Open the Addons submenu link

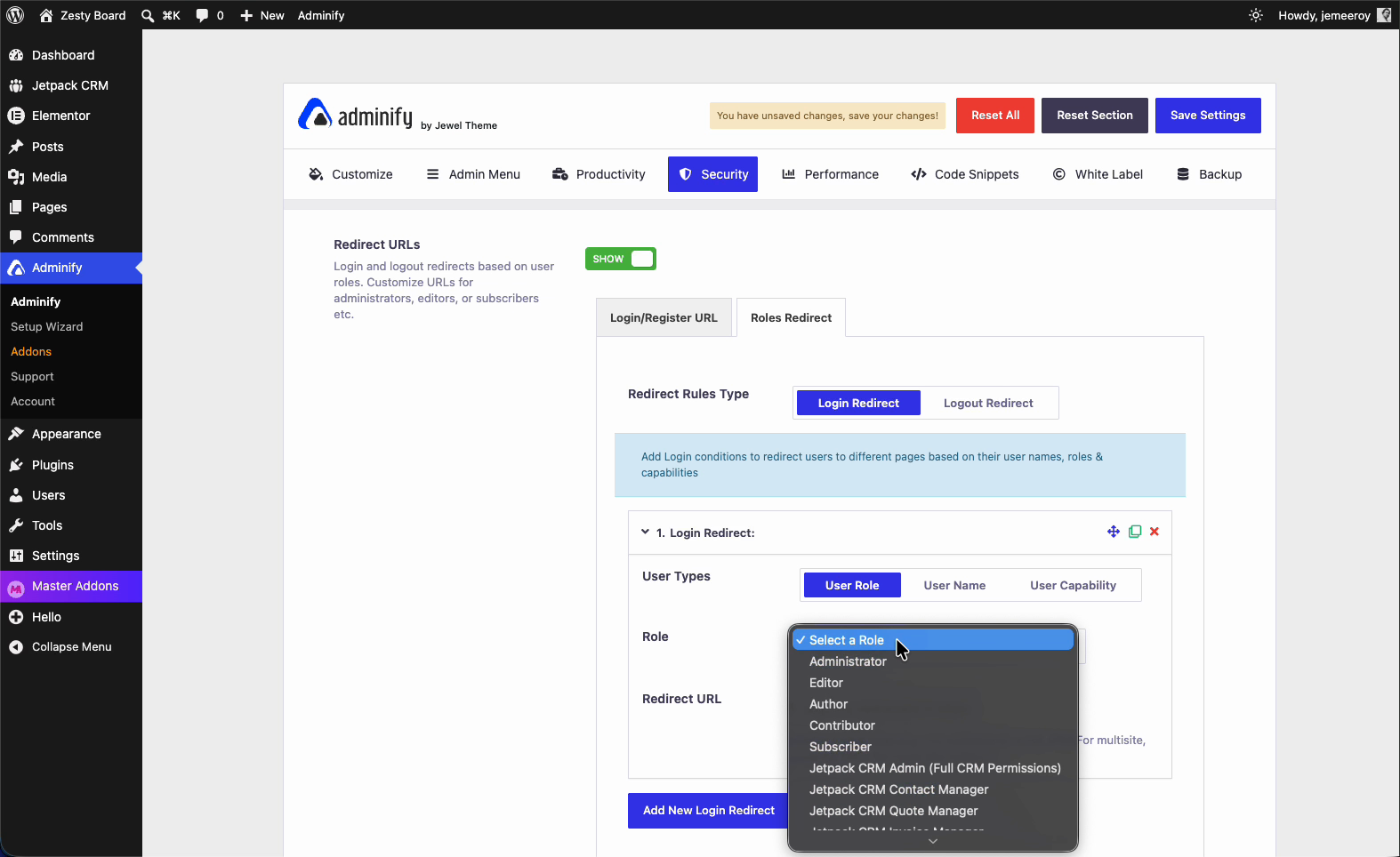coord(31,352)
